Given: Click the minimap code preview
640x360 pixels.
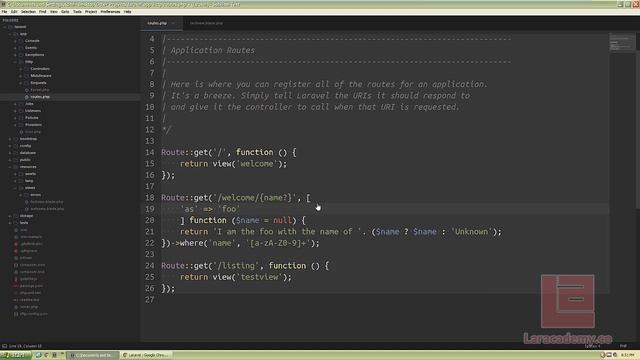Looking at the screenshot, I should point(622,42).
